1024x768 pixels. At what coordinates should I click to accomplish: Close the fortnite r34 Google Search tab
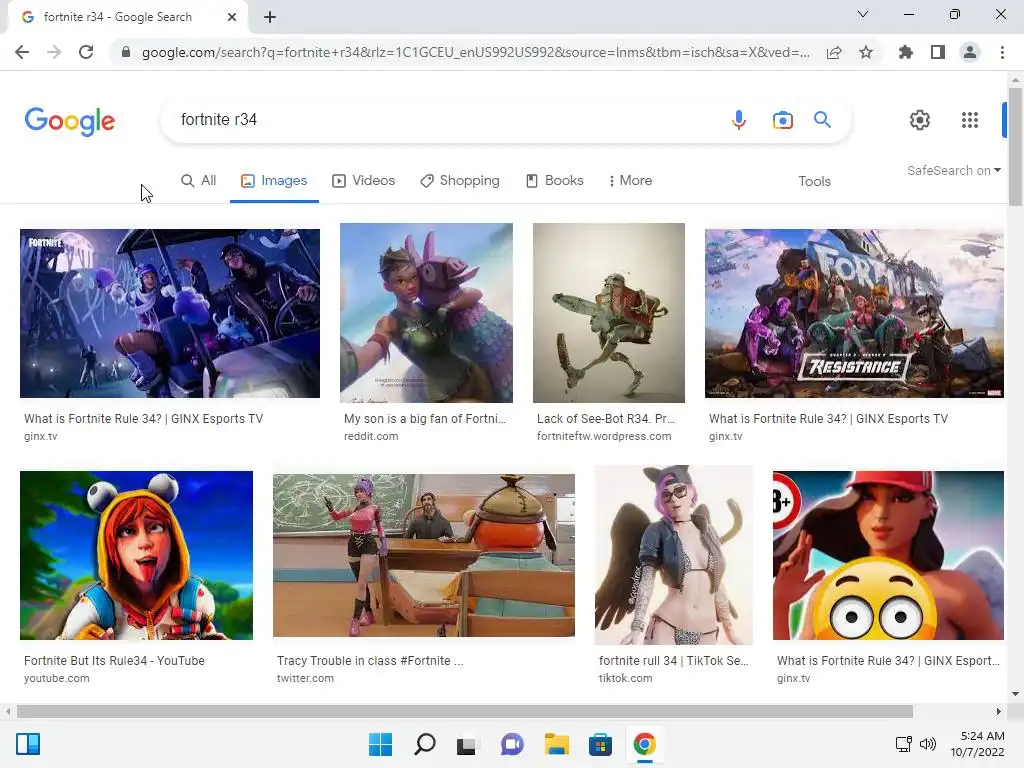point(232,17)
